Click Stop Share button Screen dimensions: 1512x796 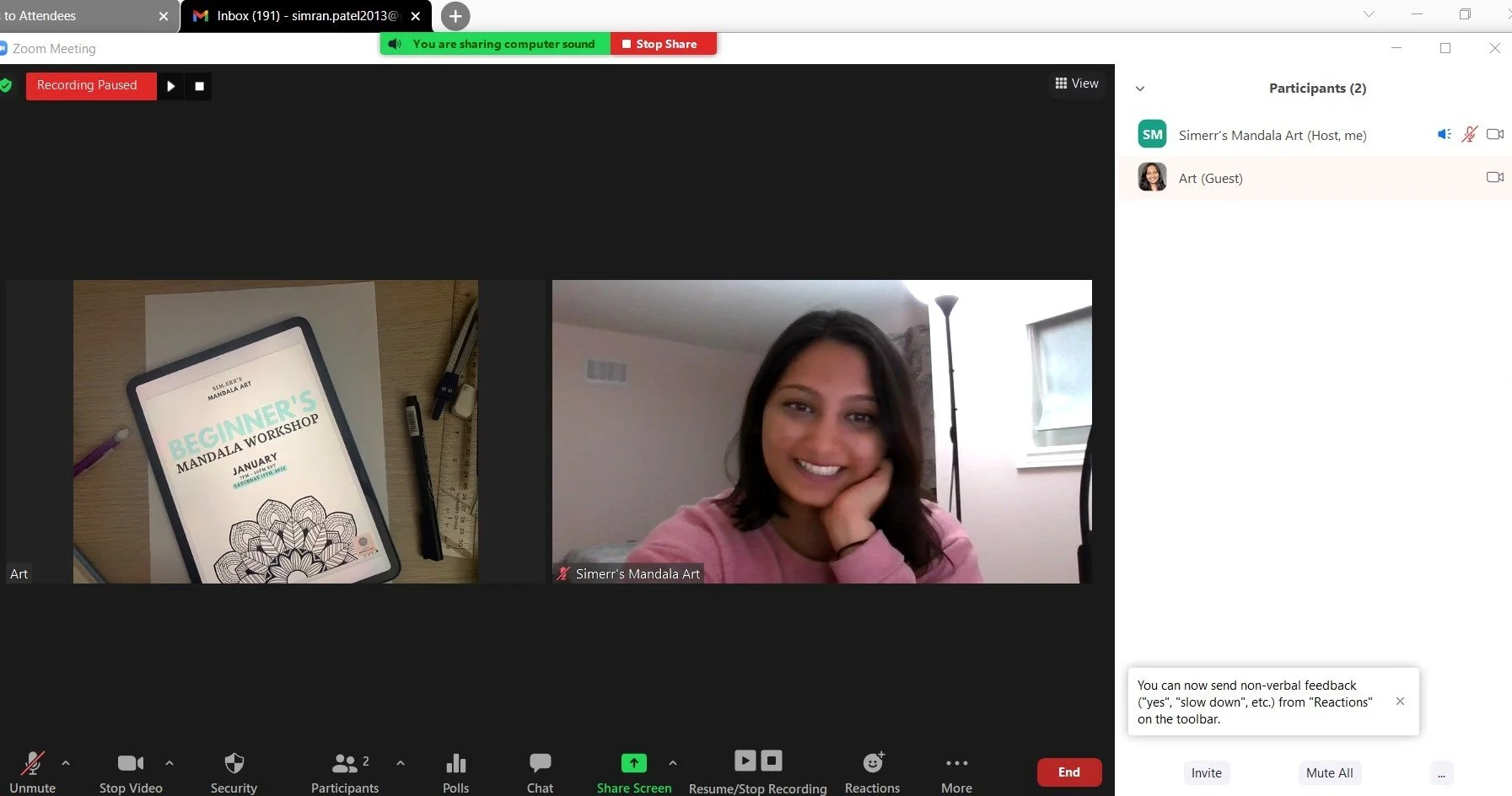tap(664, 44)
